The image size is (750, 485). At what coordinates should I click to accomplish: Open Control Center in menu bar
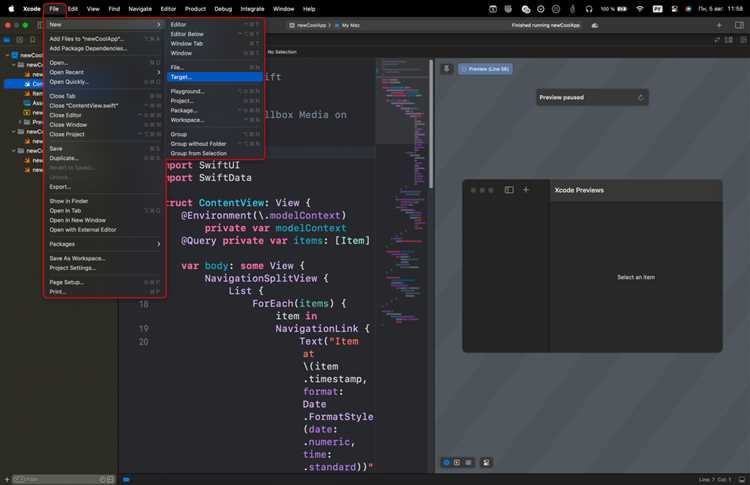[x=674, y=9]
